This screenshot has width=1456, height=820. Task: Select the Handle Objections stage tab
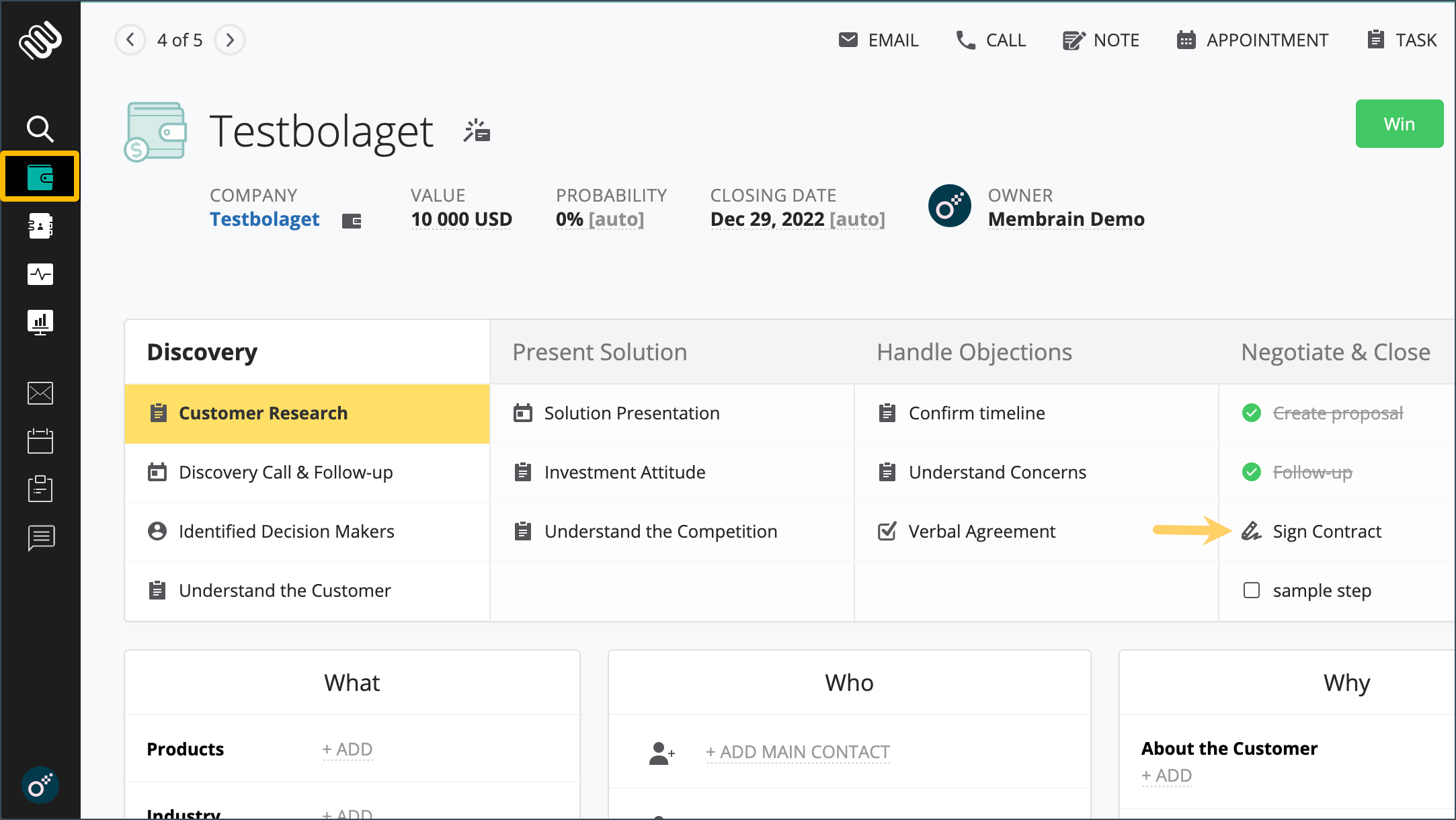tap(1037, 352)
